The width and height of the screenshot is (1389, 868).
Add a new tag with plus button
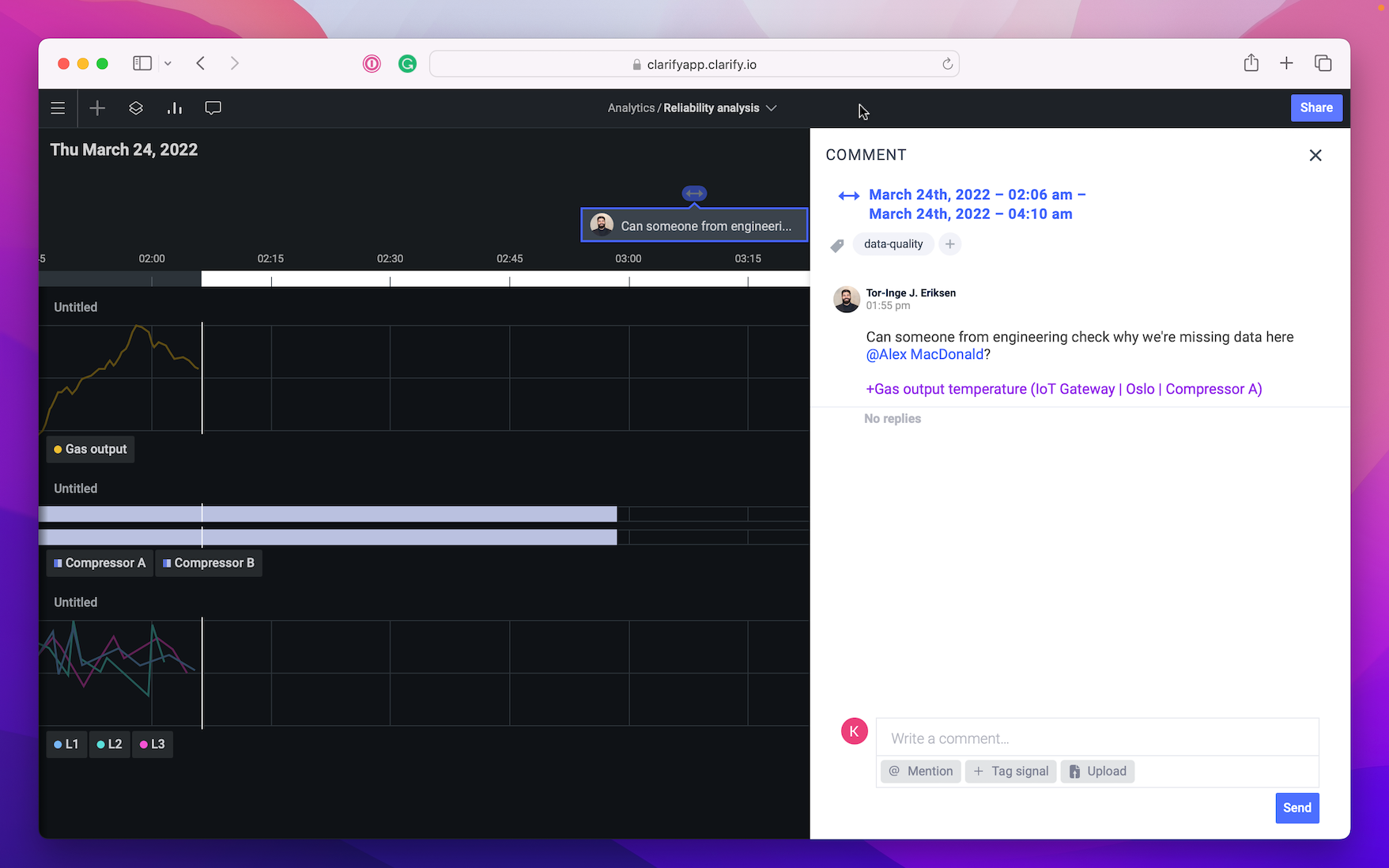click(x=950, y=244)
